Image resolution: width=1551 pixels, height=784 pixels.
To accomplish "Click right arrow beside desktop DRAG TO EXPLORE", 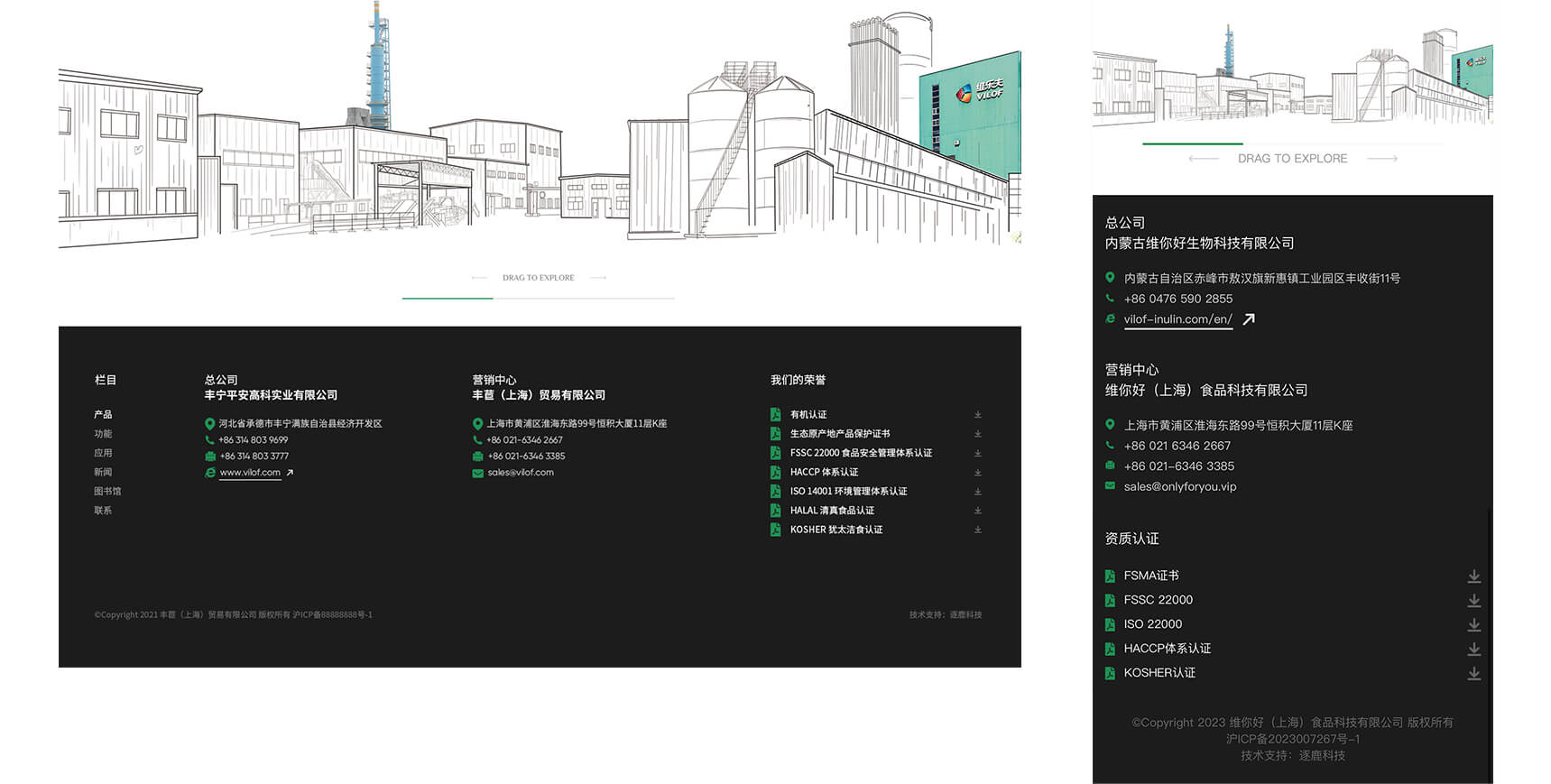I will [598, 278].
